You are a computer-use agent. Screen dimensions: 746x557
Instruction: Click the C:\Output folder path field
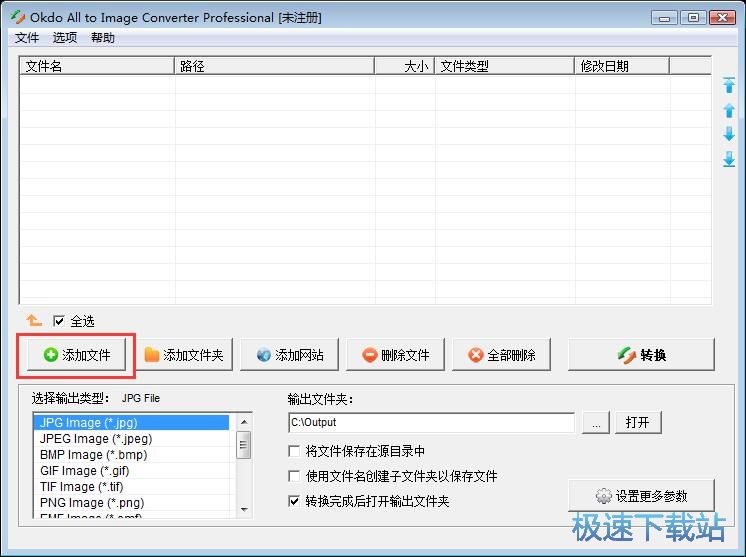pyautogui.click(x=431, y=422)
